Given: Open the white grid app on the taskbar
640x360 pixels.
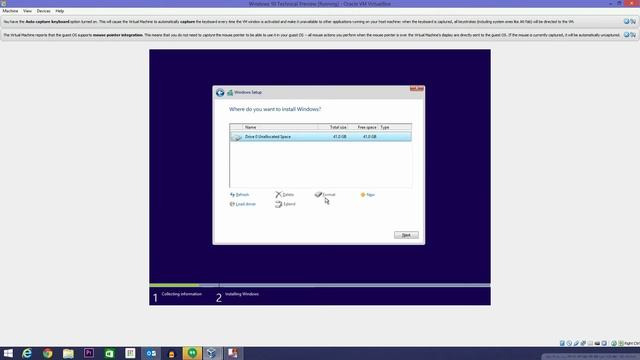Looking at the screenshot, I should (130, 353).
